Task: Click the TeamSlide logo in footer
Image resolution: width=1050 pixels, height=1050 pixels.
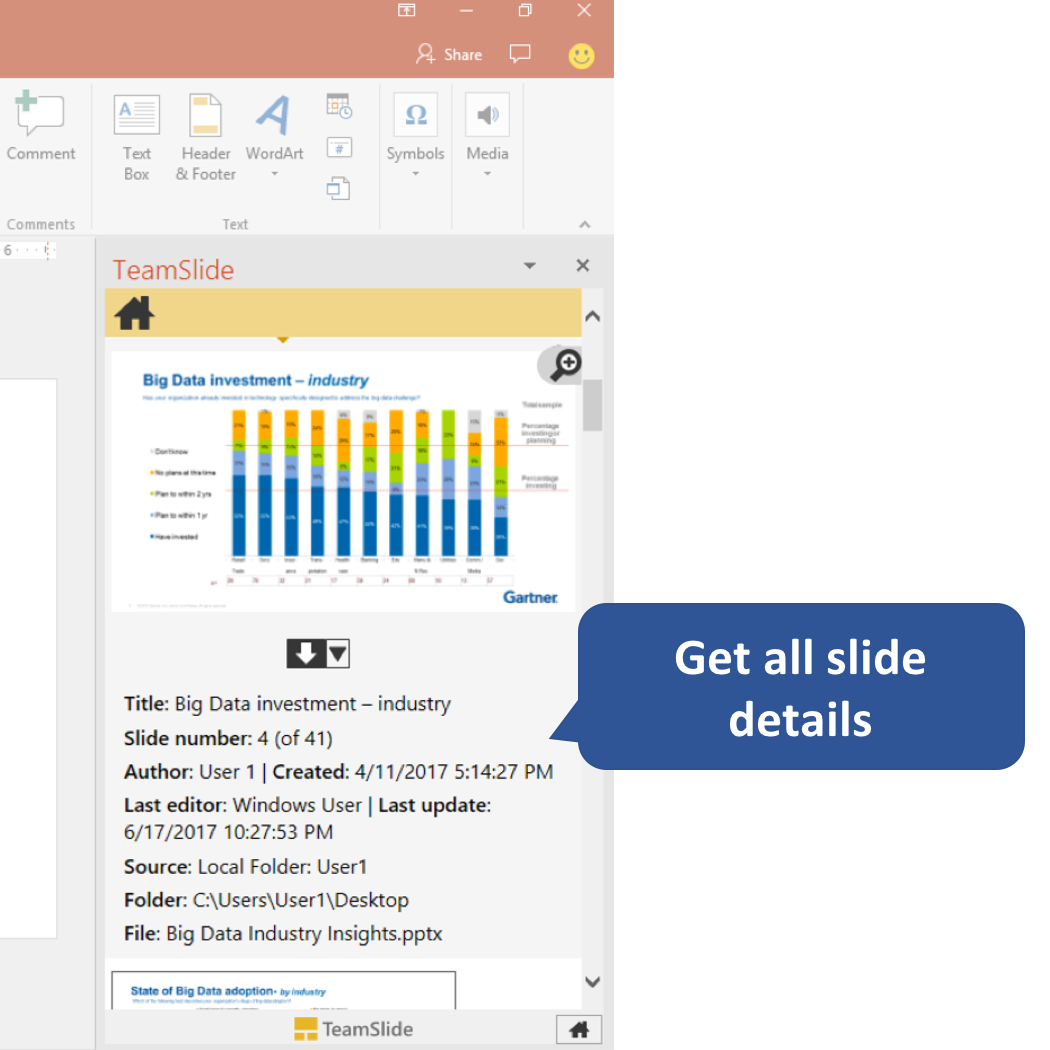Action: pos(354,1029)
